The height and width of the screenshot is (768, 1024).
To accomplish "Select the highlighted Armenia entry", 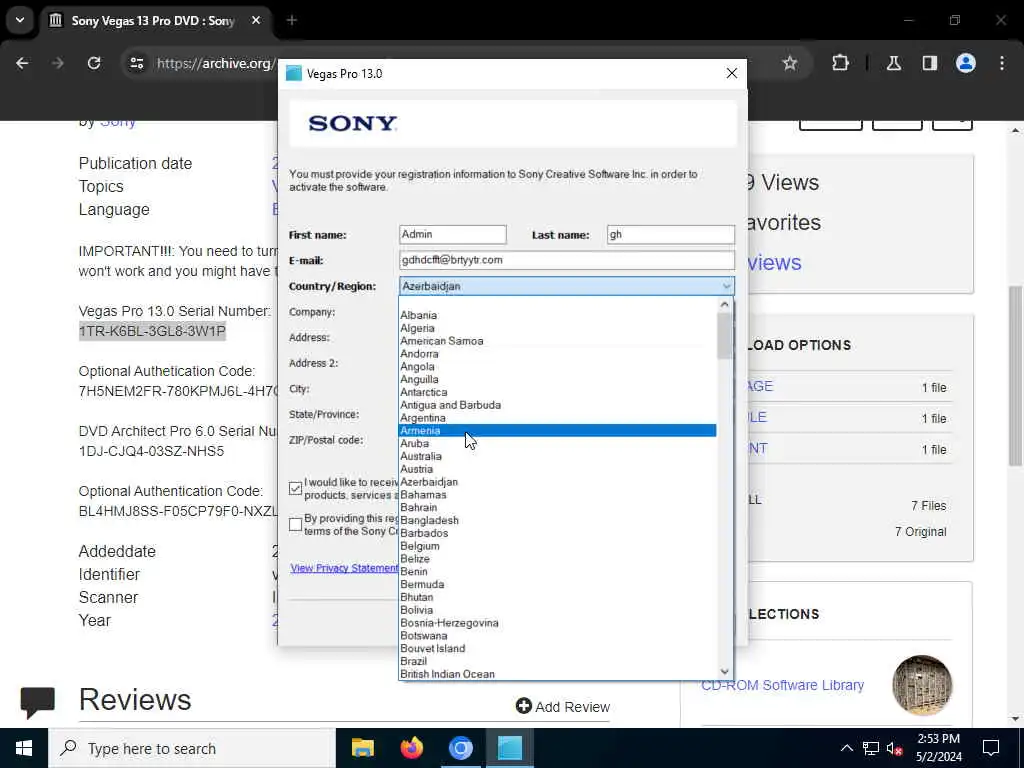I will coord(557,430).
